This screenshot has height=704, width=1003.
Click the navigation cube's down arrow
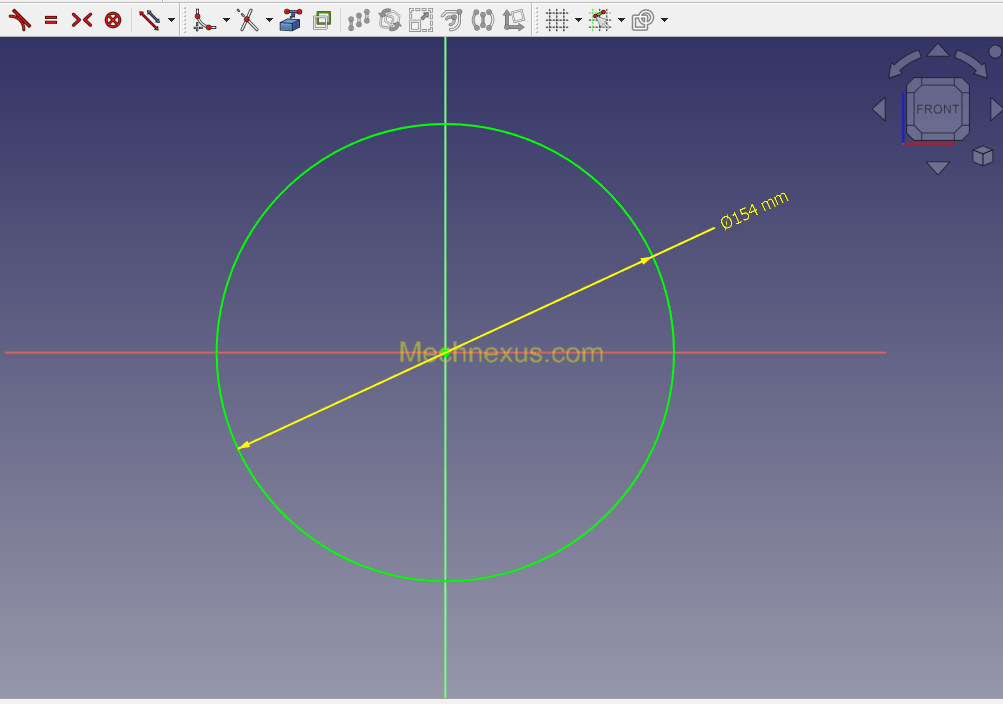click(937, 168)
